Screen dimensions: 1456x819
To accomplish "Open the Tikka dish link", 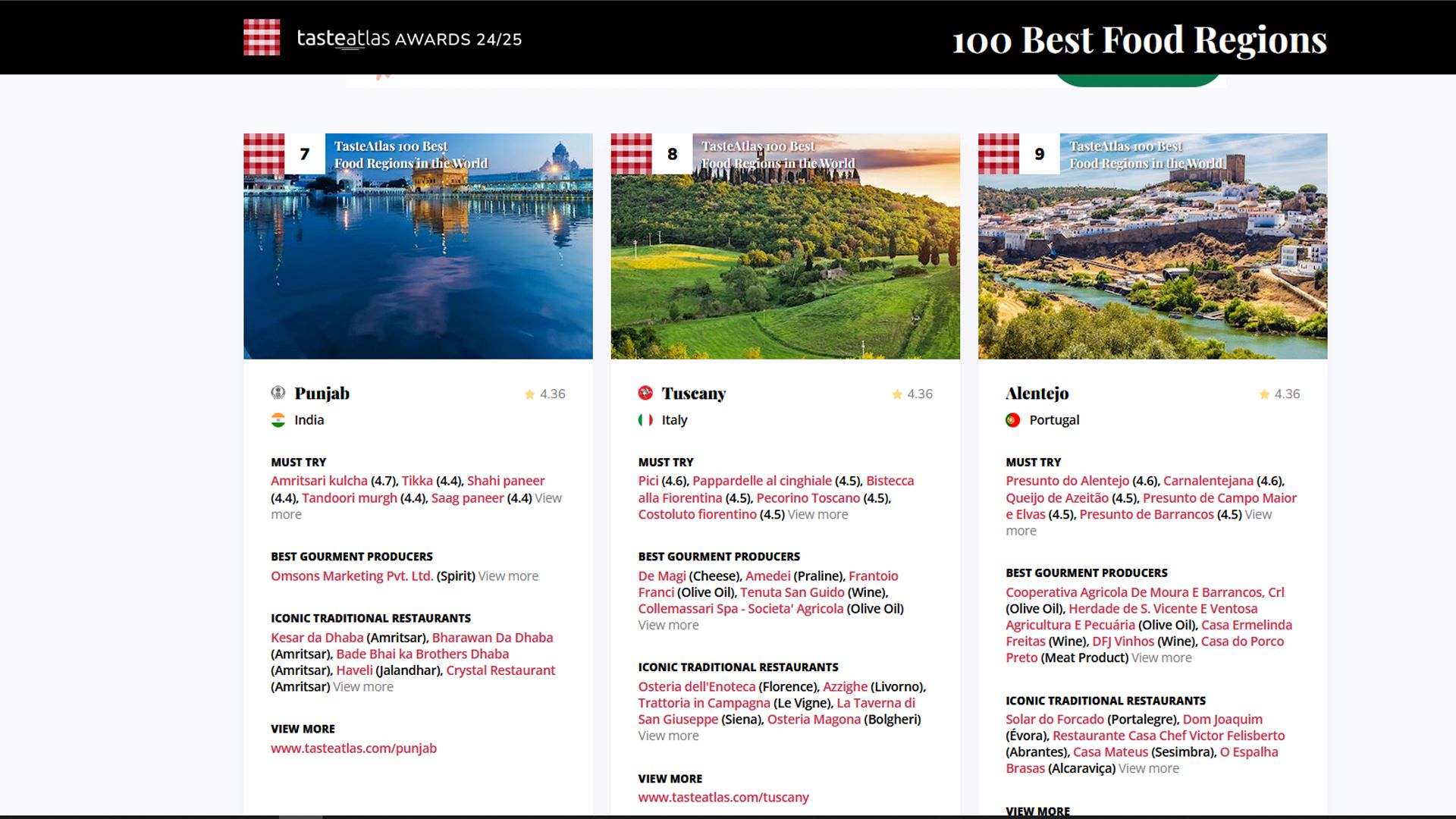I will pos(417,481).
